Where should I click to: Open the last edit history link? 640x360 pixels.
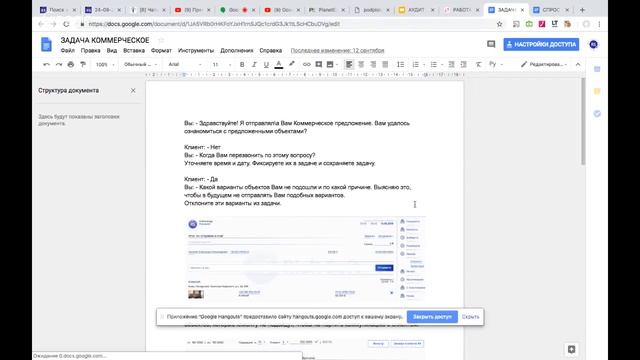point(337,51)
